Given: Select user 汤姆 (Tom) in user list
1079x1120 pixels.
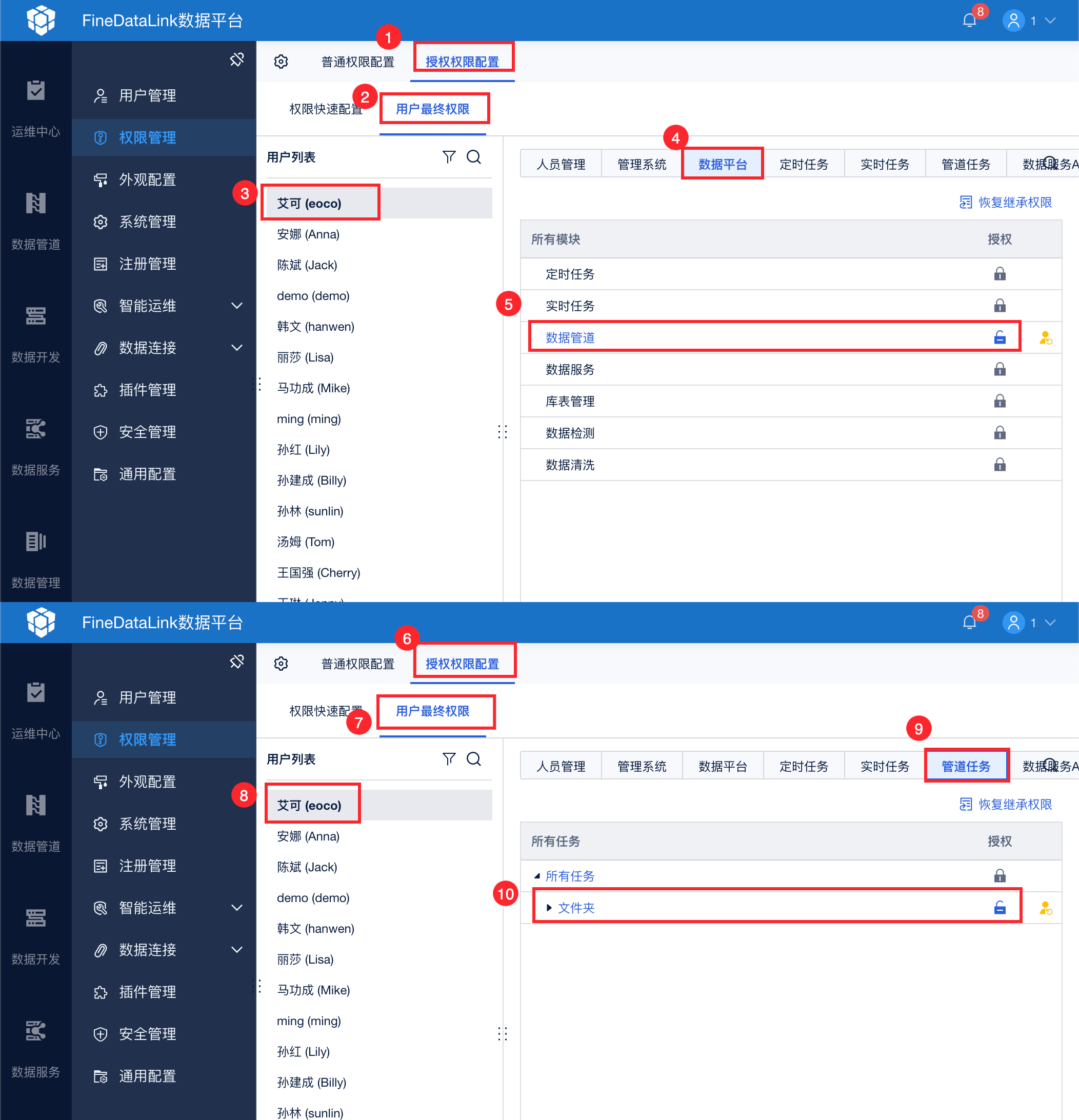Looking at the screenshot, I should click(378, 542).
